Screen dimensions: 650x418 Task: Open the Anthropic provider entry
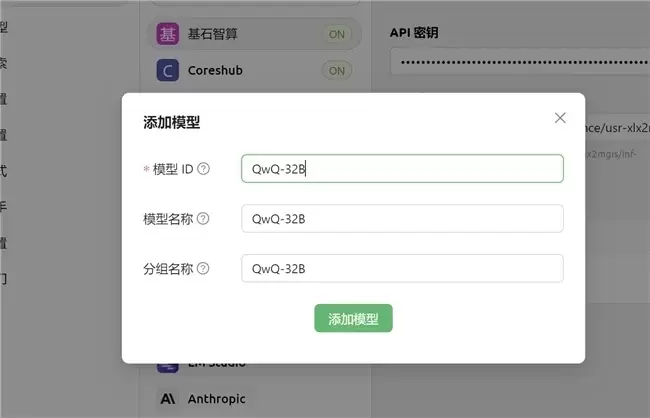216,398
